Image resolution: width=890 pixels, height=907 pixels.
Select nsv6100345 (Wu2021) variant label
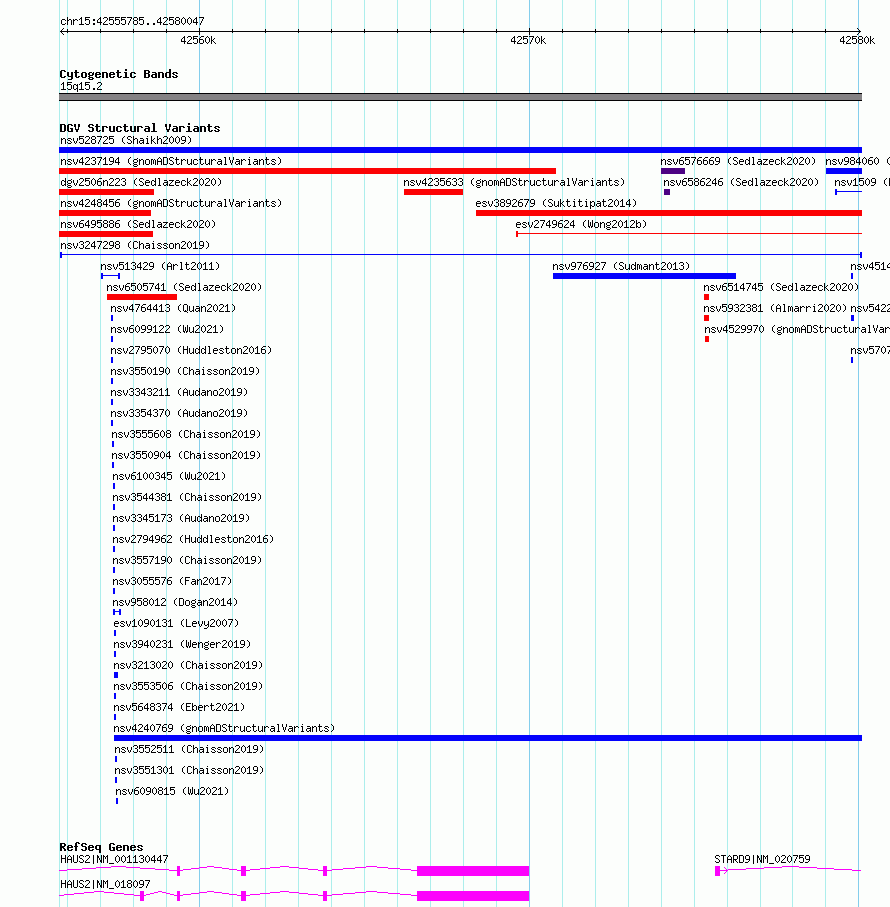[x=169, y=476]
